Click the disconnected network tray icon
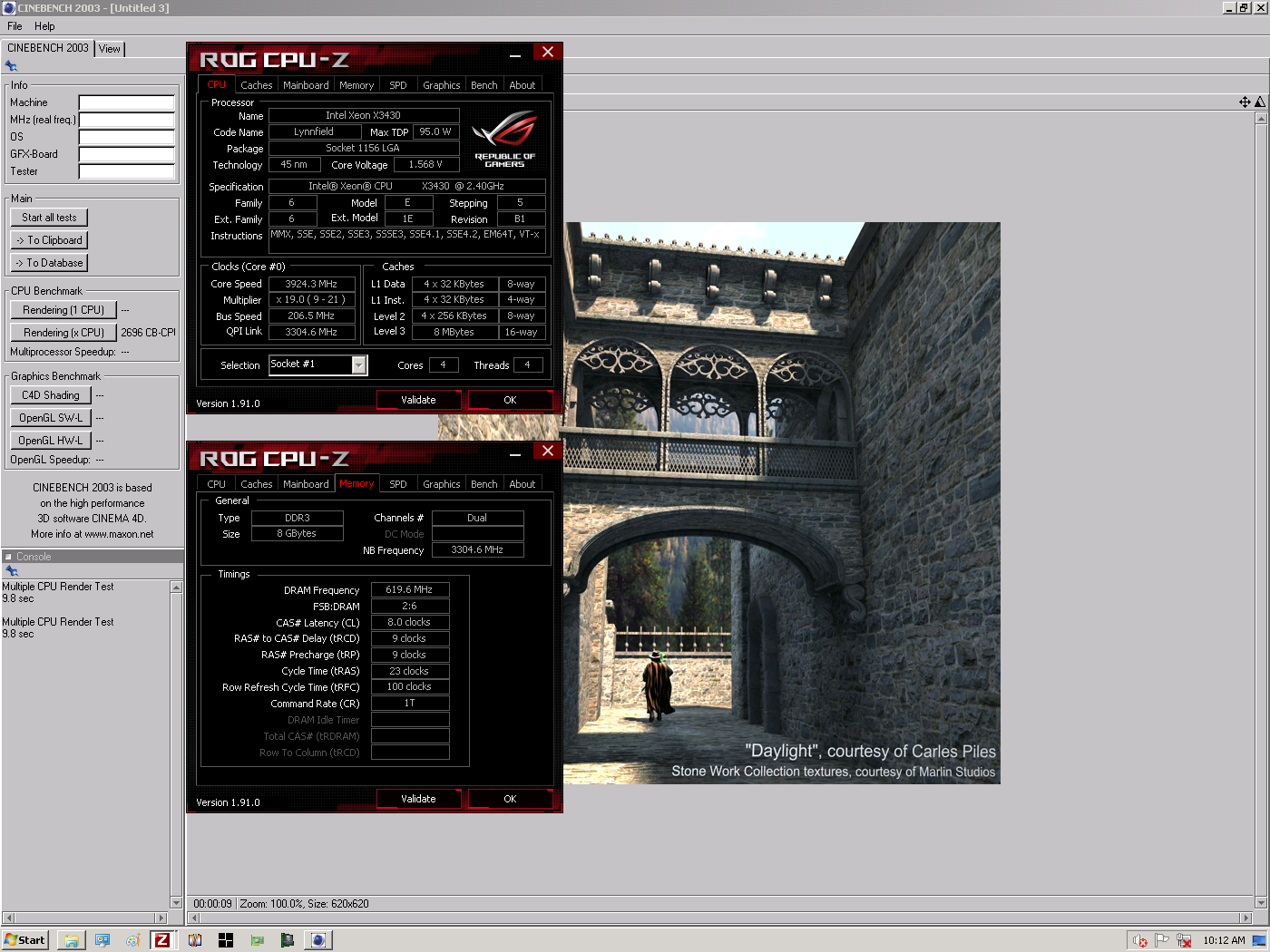 tap(1184, 940)
